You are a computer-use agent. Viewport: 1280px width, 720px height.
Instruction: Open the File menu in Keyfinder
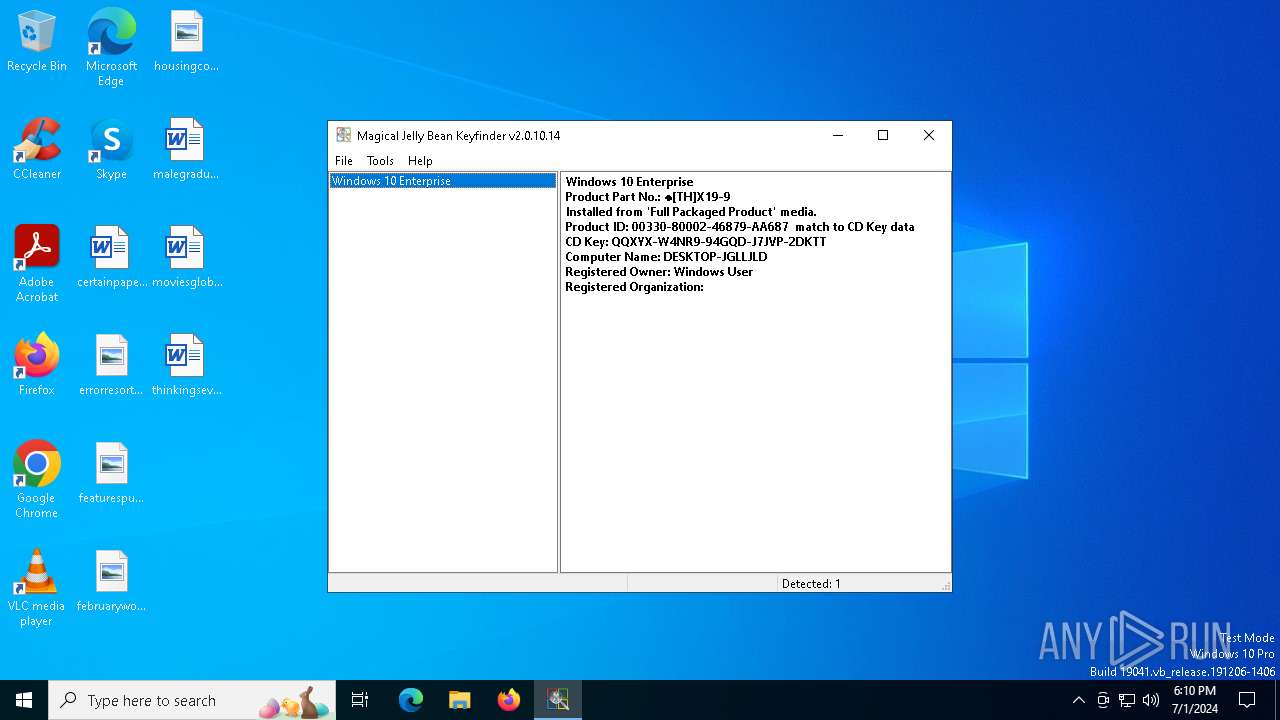pos(344,161)
